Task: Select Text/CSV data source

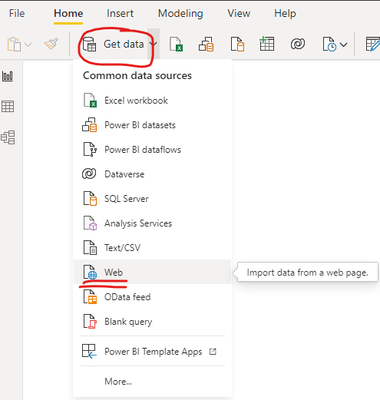Action: point(152,248)
